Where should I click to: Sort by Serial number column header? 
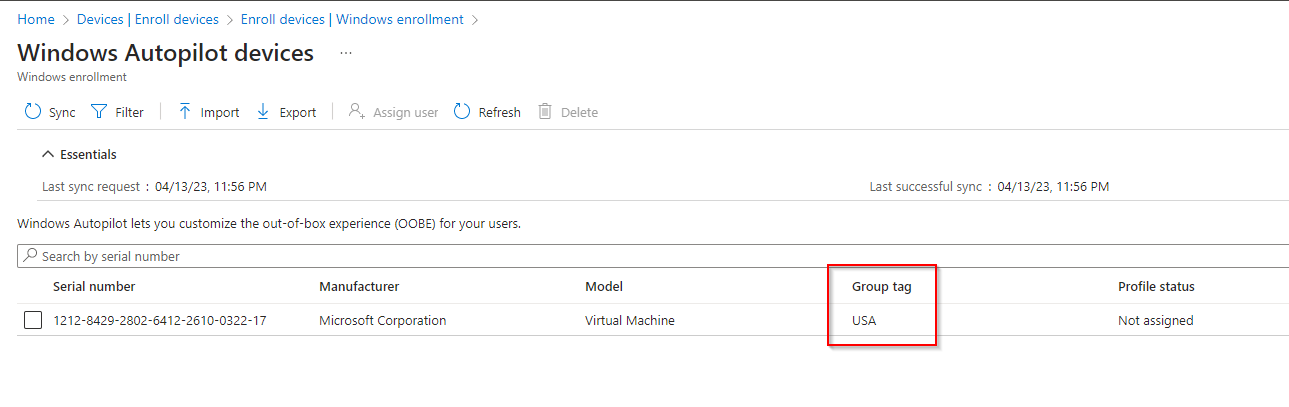click(x=94, y=287)
